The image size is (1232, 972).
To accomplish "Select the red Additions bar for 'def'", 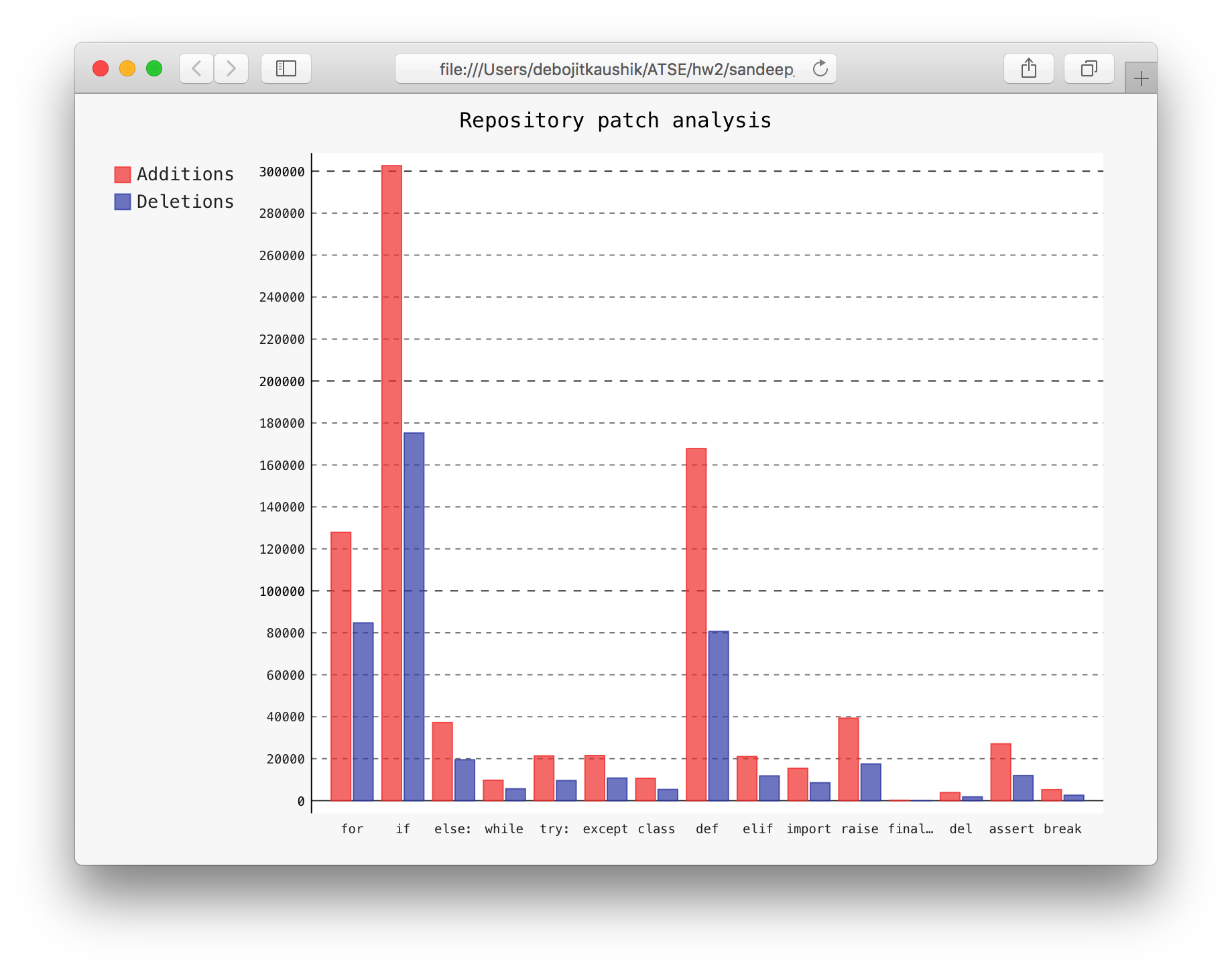I will tap(696, 624).
